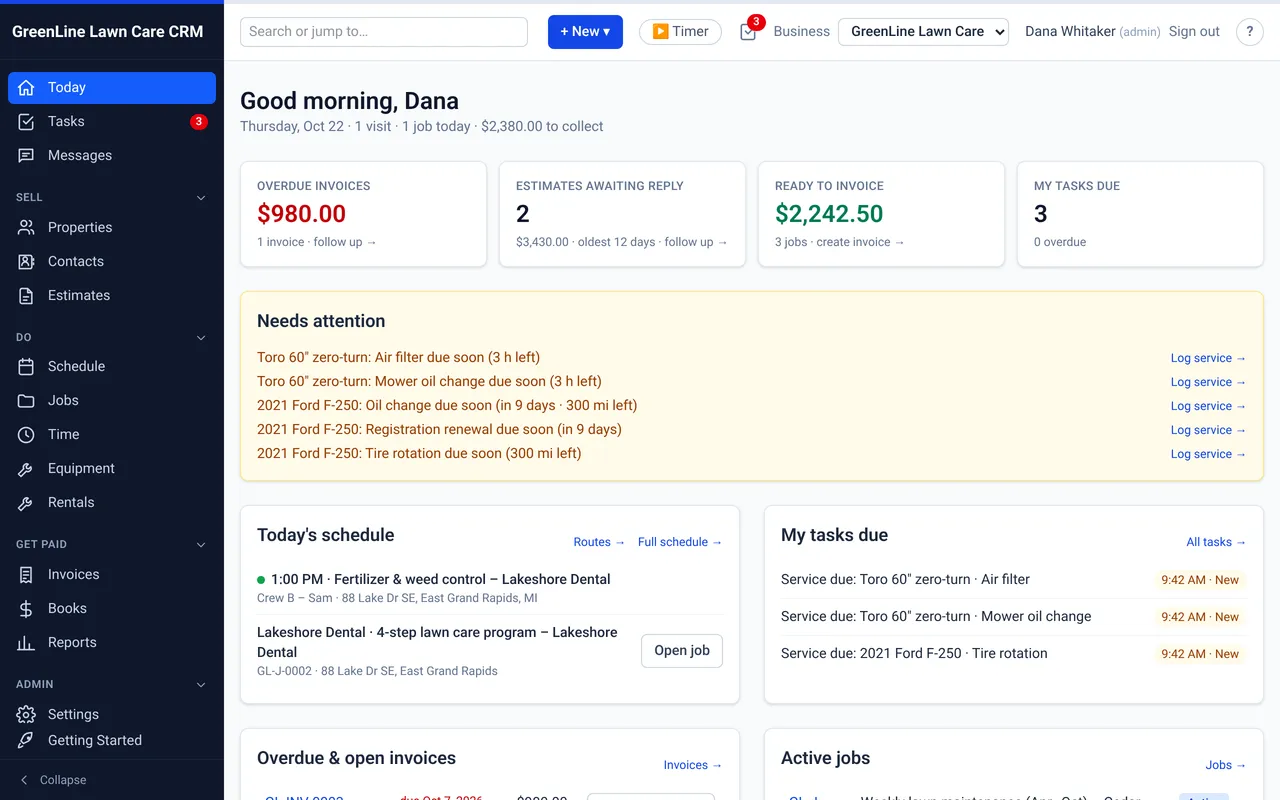Focus the Search or jump to field
Image resolution: width=1280 pixels, height=800 pixels.
point(384,32)
